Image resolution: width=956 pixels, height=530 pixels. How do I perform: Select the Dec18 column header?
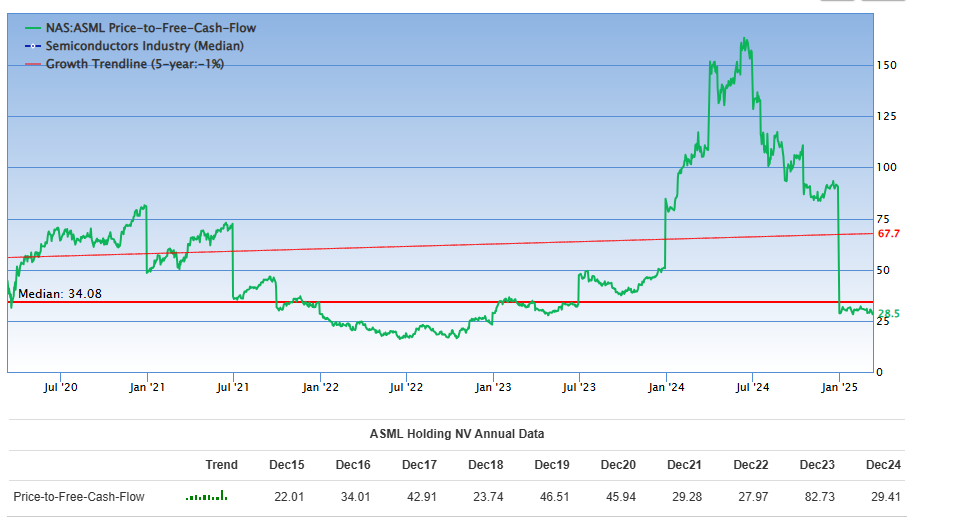(486, 465)
